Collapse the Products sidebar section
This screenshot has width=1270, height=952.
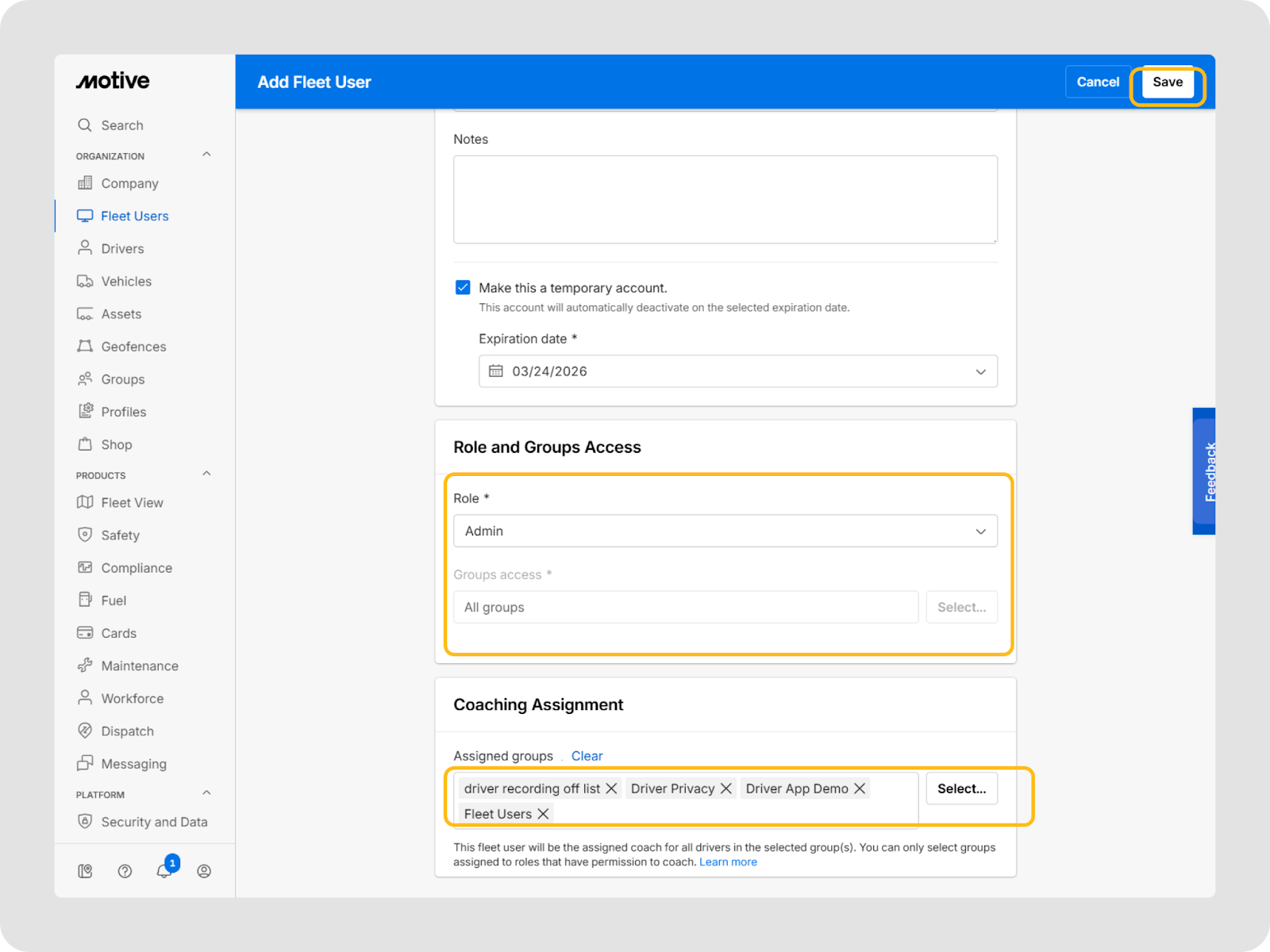click(206, 474)
